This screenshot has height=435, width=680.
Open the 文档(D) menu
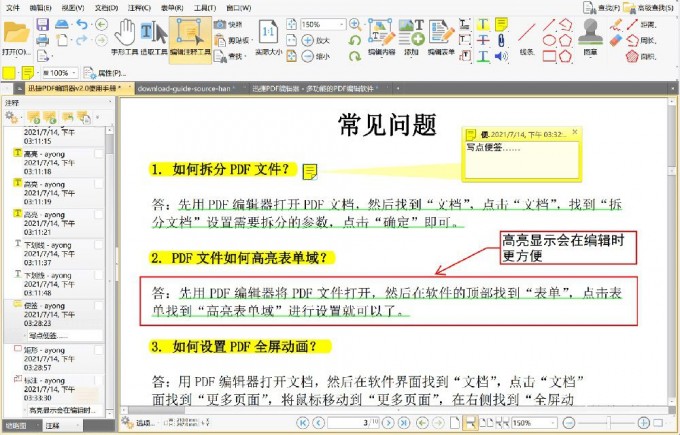(105, 6)
